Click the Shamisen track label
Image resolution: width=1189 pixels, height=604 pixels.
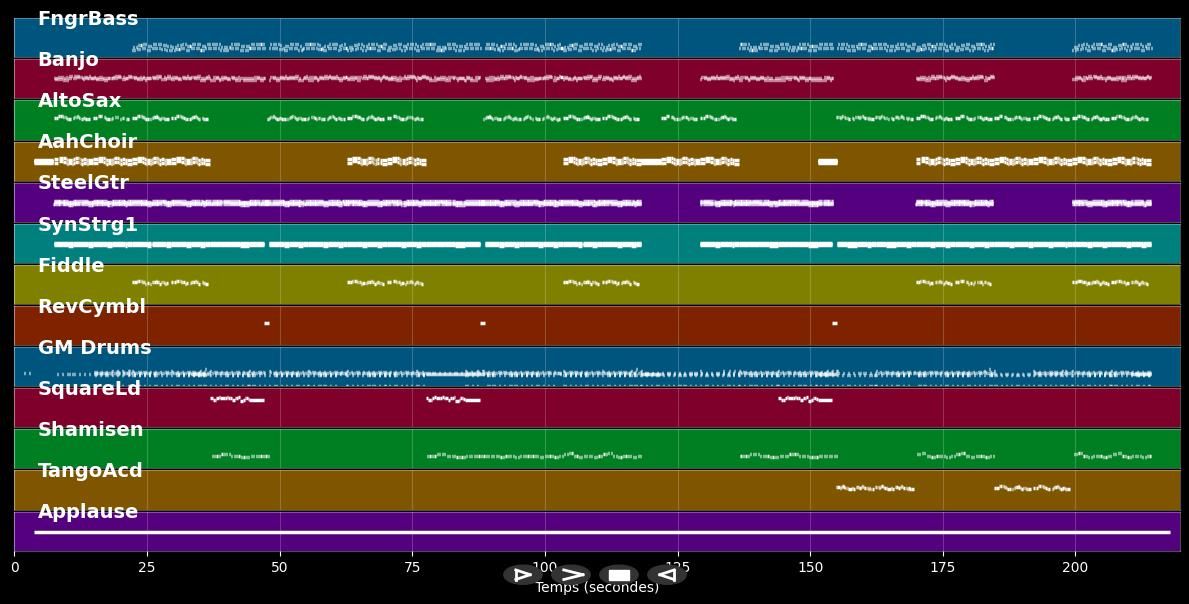tap(91, 430)
